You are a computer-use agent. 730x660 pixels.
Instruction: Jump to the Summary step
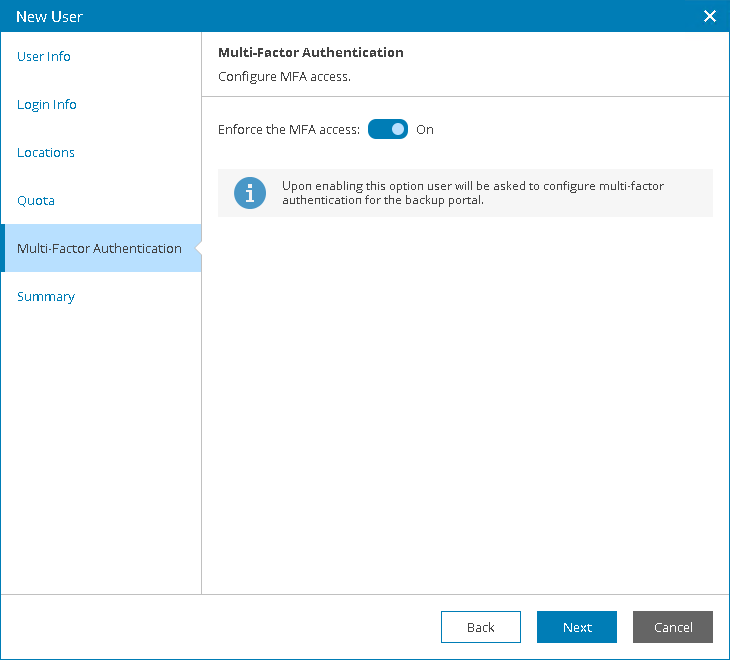46,297
